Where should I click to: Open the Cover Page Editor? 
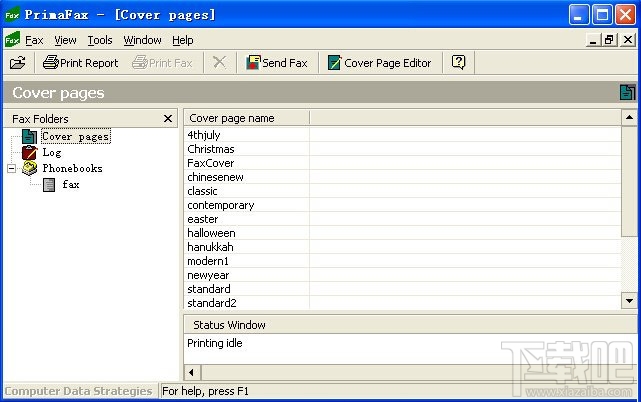click(379, 63)
